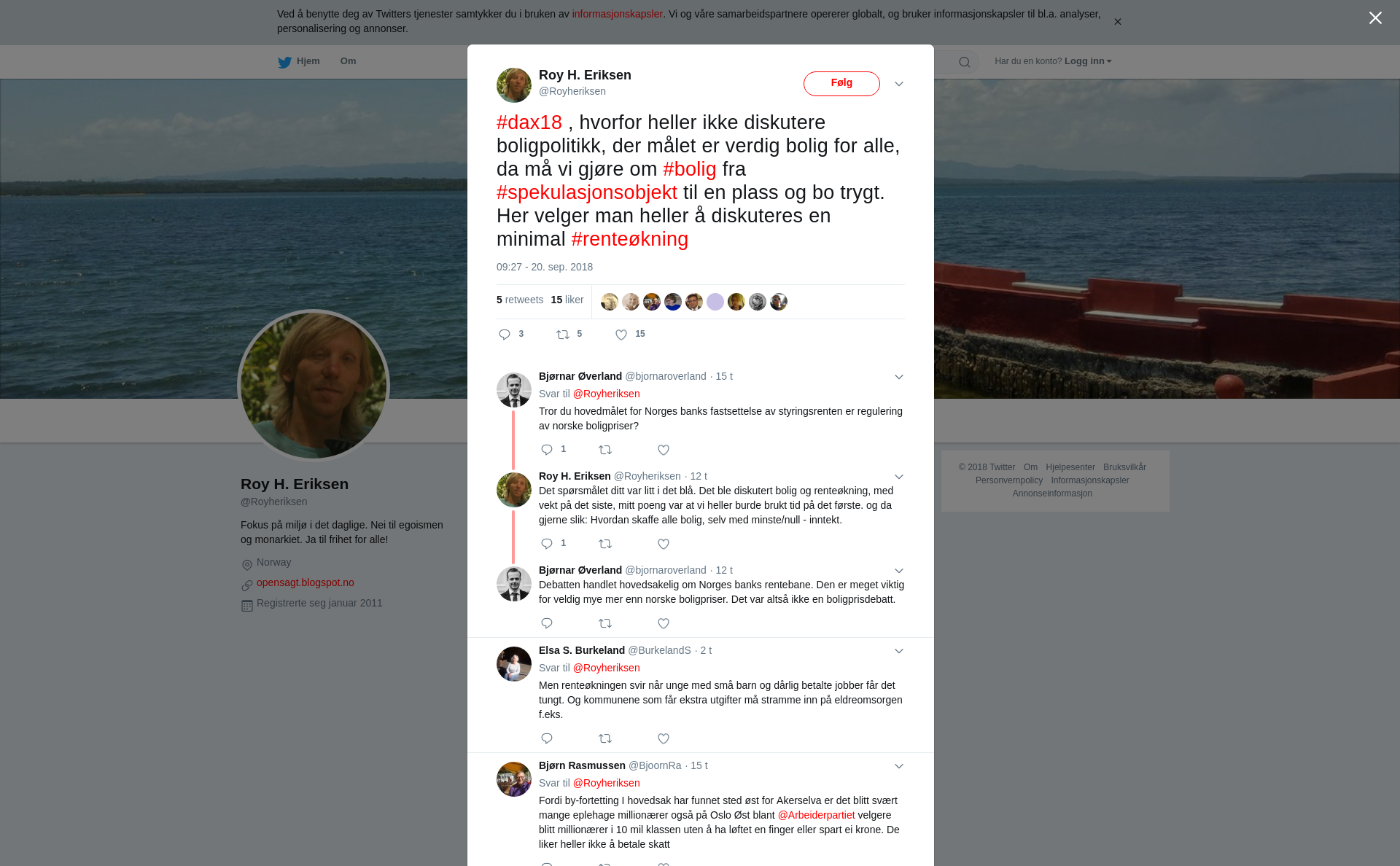Visit opensagt.blogspot.no link
This screenshot has height=866, width=1400.
click(x=306, y=582)
